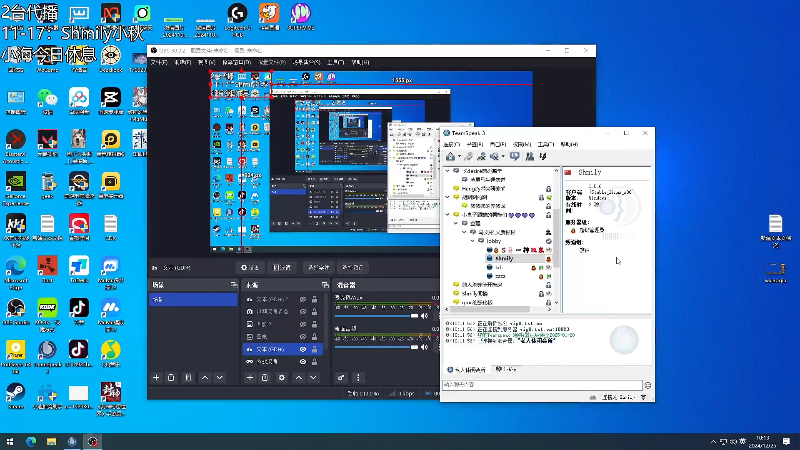
Task: Click the fourth button in OBS source toolbar
Action: coord(353,267)
